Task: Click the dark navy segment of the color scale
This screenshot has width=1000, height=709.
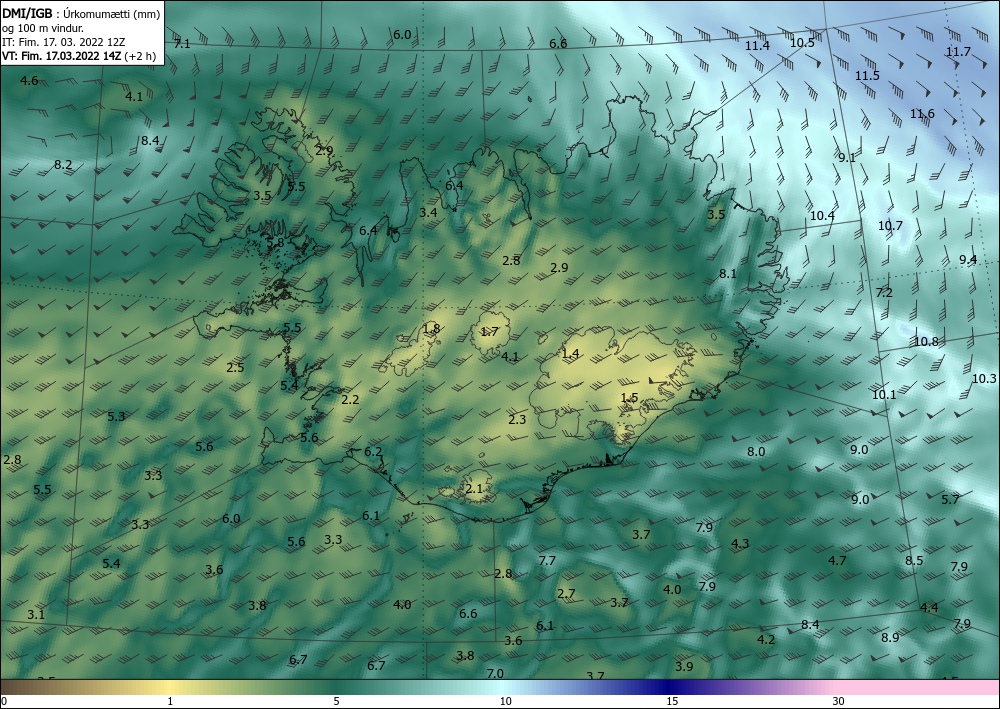Action: click(666, 687)
